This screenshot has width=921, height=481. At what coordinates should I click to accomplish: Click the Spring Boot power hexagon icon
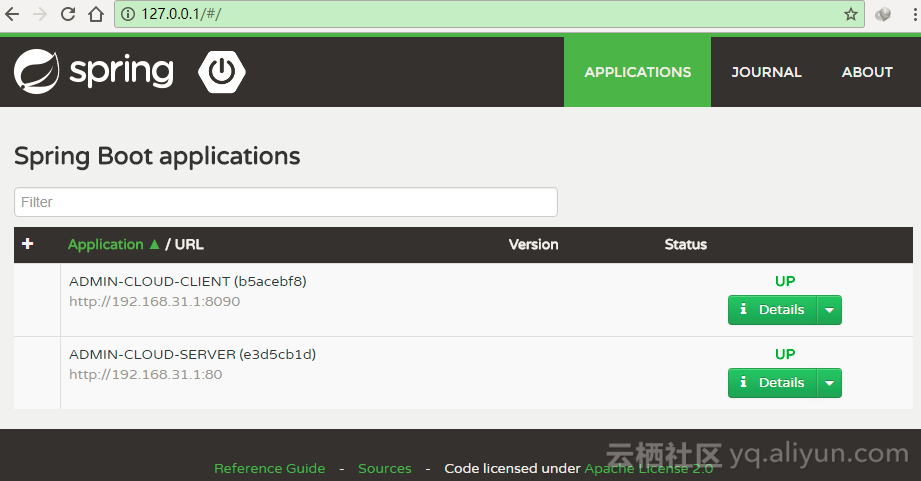[x=222, y=72]
